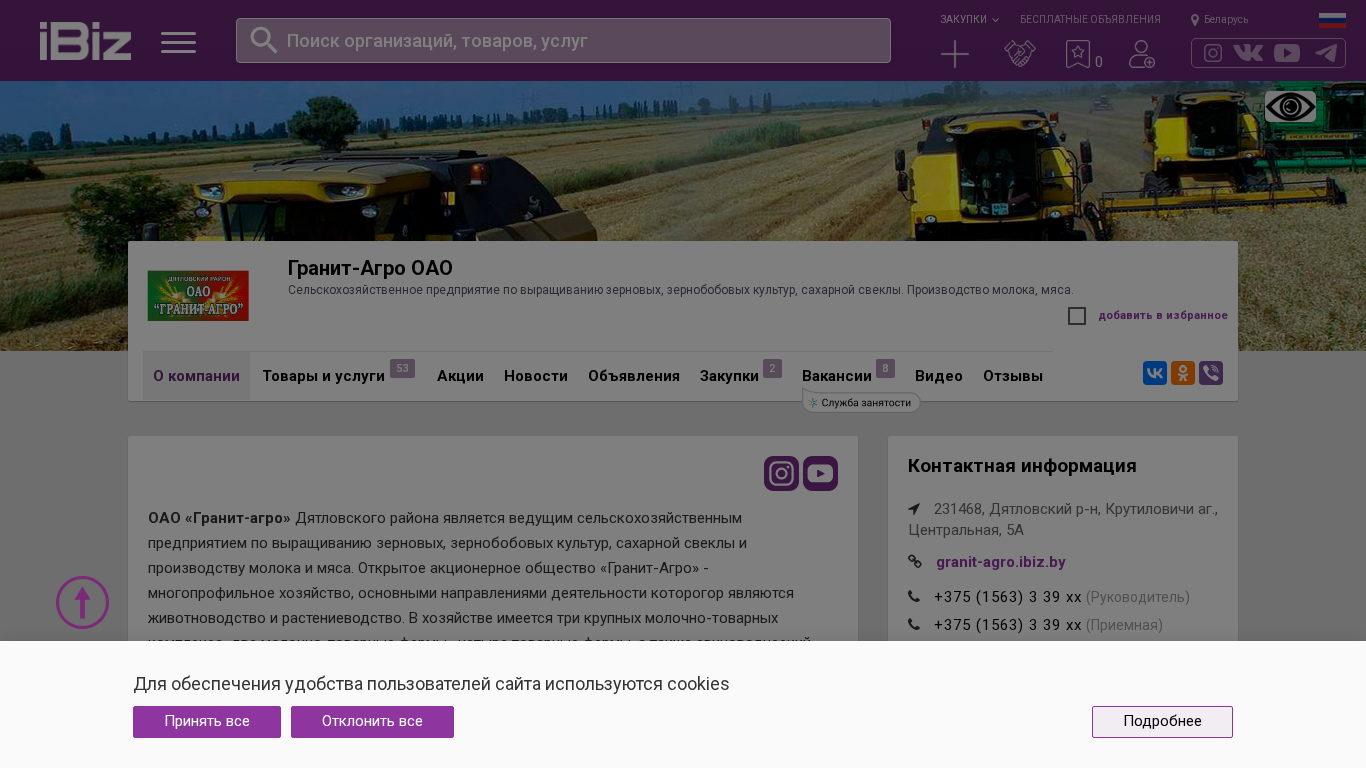Image resolution: width=1366 pixels, height=768 pixels.
Task: Open VK link in header
Action: [1248, 53]
